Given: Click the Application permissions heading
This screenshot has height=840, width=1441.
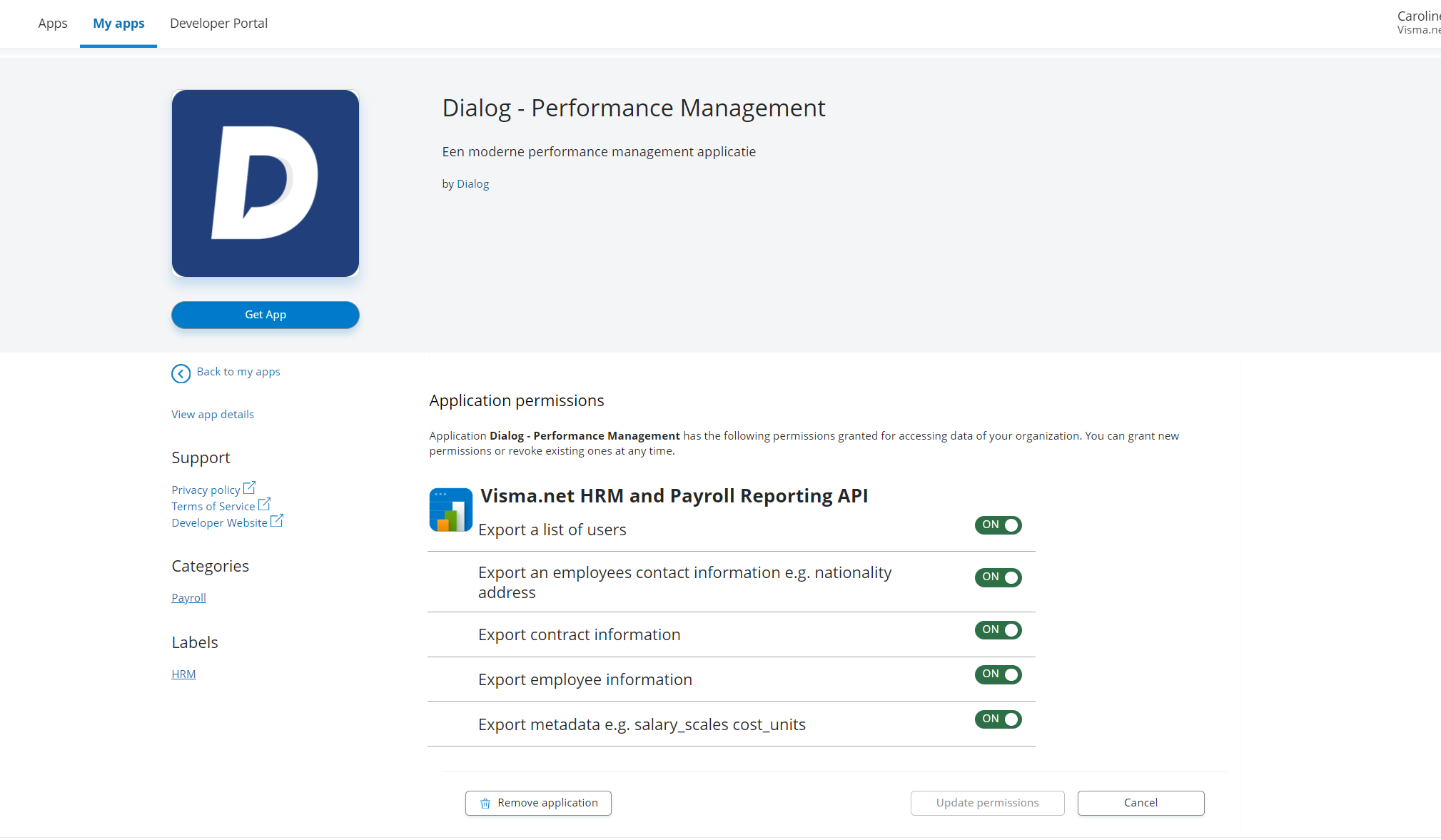Looking at the screenshot, I should tap(516, 401).
